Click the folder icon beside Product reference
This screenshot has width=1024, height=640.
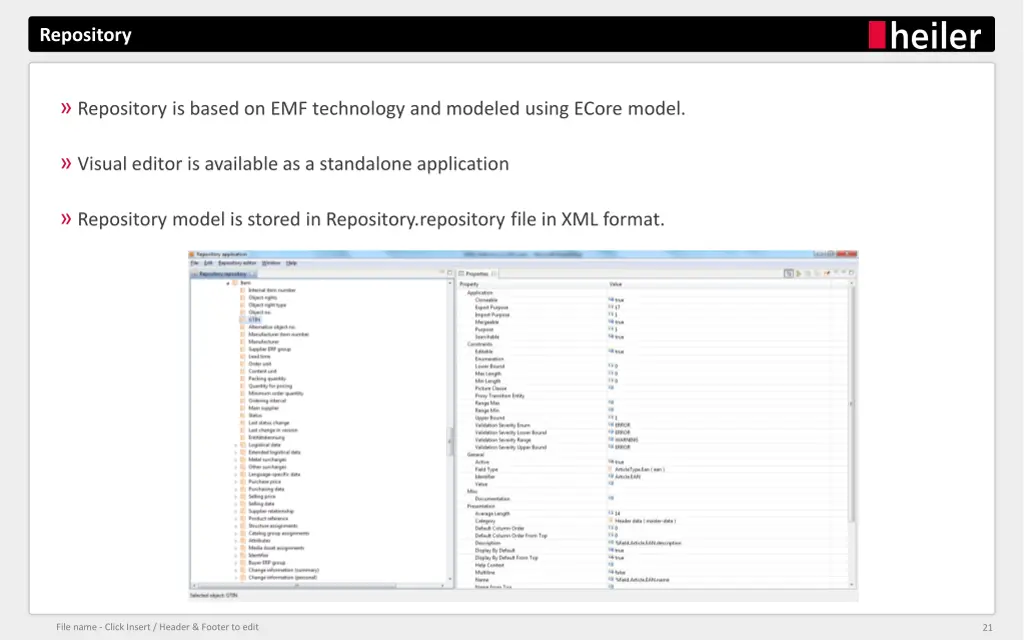[x=243, y=519]
